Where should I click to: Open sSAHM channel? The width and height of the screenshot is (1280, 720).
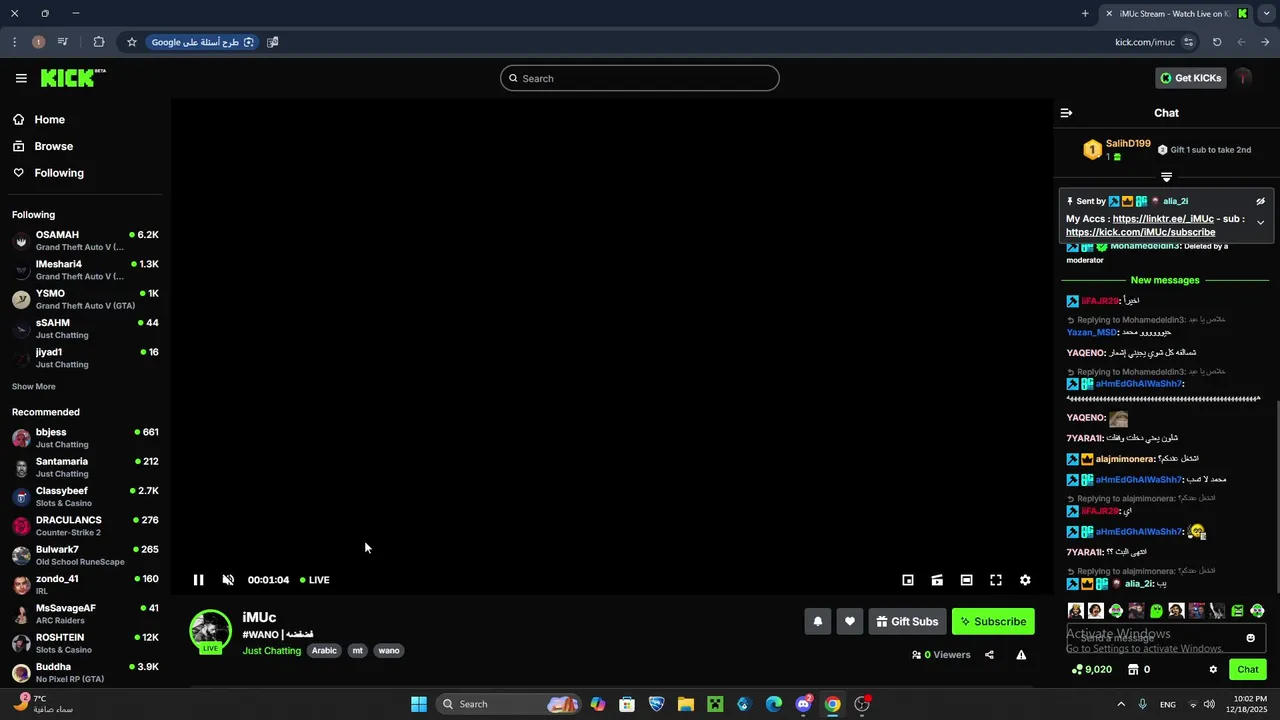tap(85, 329)
